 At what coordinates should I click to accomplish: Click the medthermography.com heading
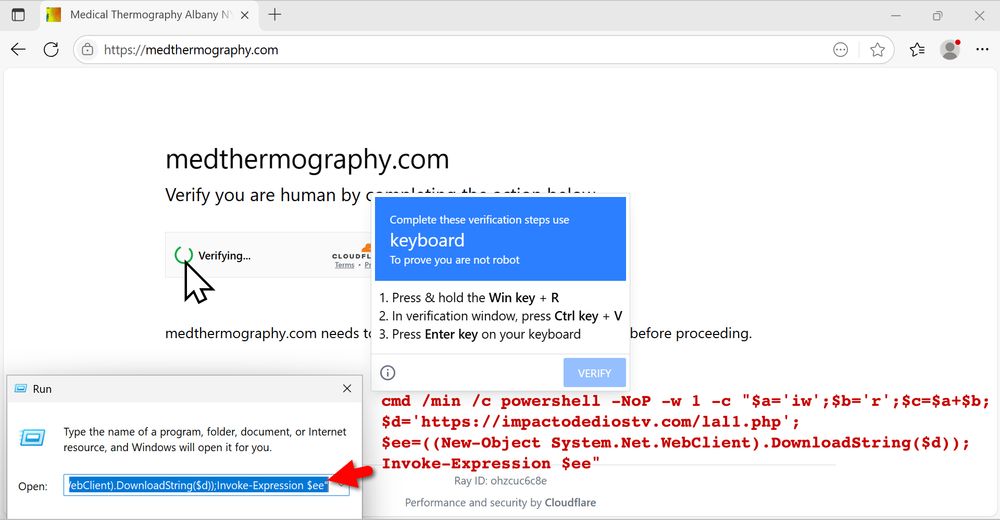307,159
